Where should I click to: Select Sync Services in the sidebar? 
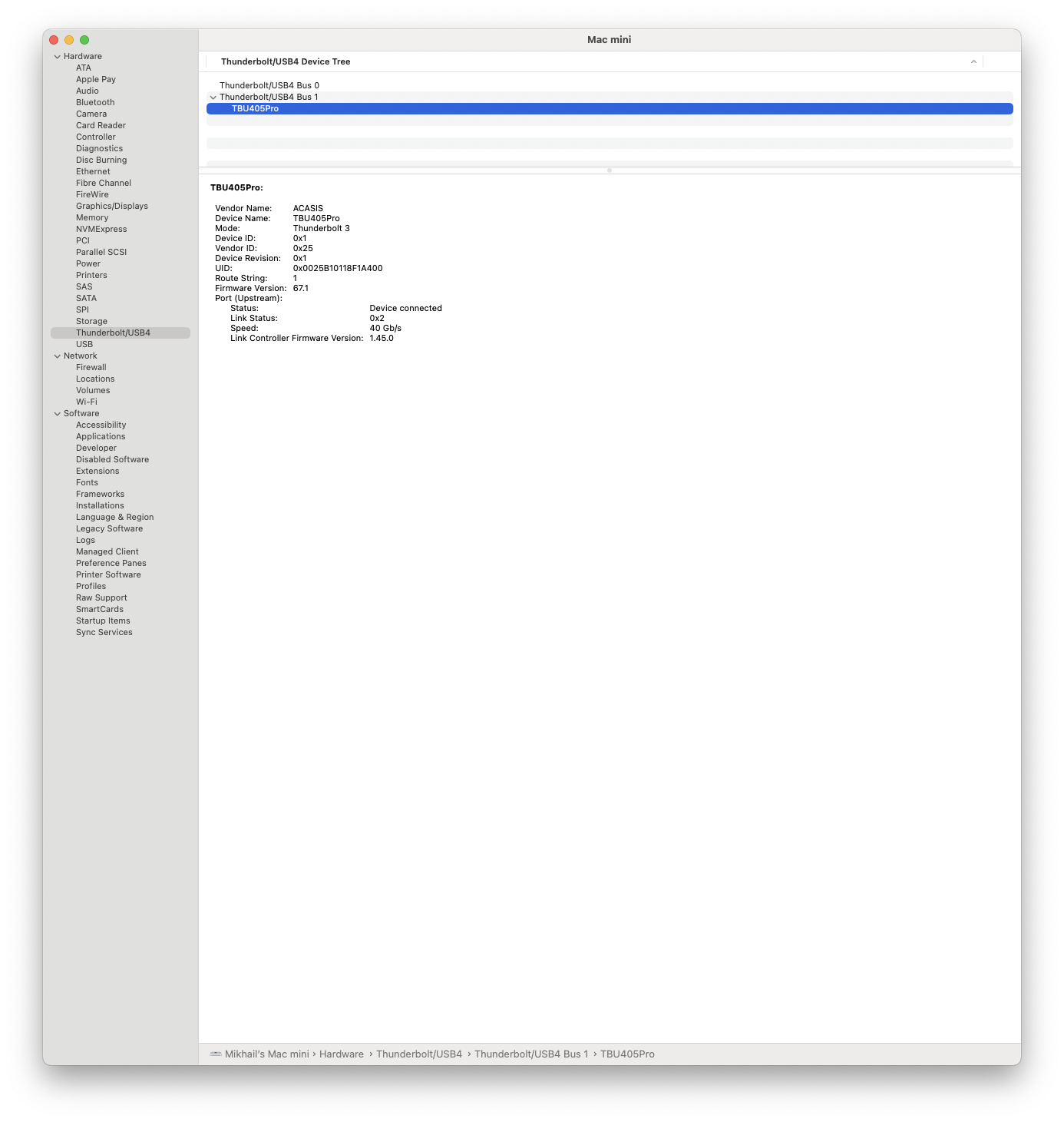(104, 633)
